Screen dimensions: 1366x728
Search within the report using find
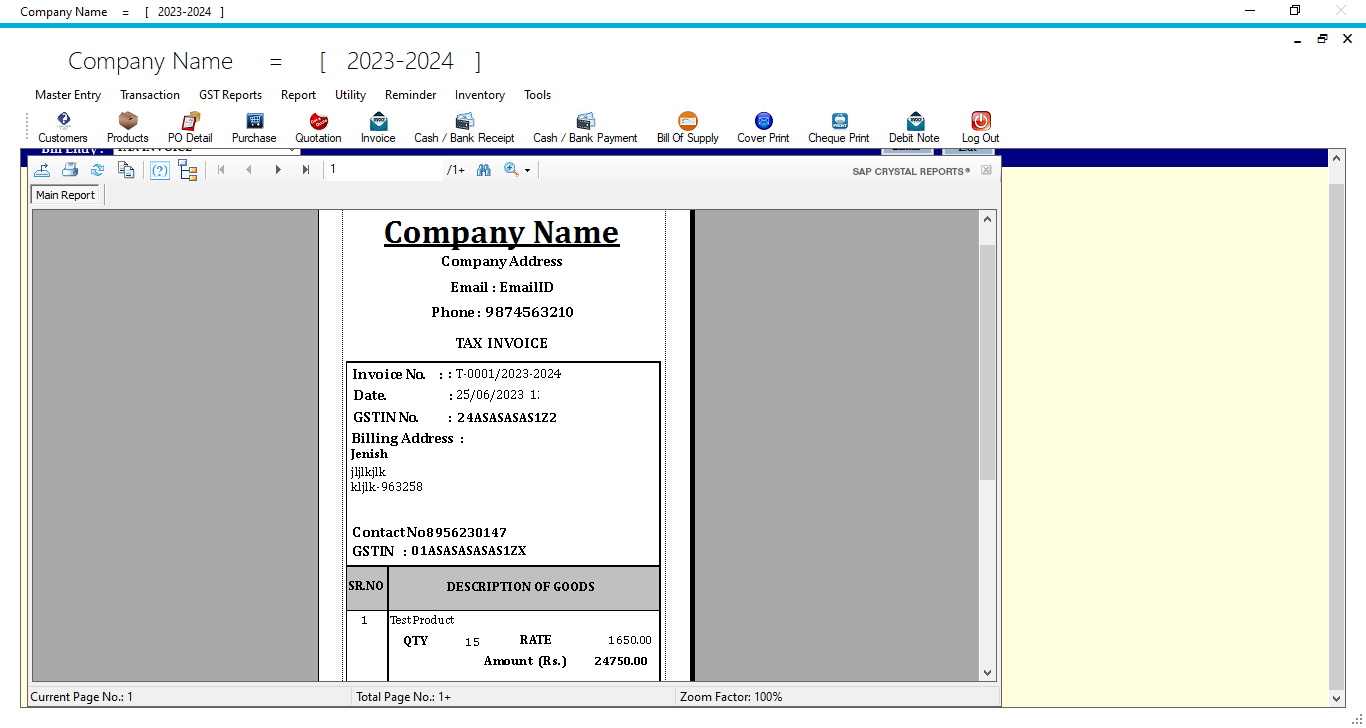tap(484, 169)
